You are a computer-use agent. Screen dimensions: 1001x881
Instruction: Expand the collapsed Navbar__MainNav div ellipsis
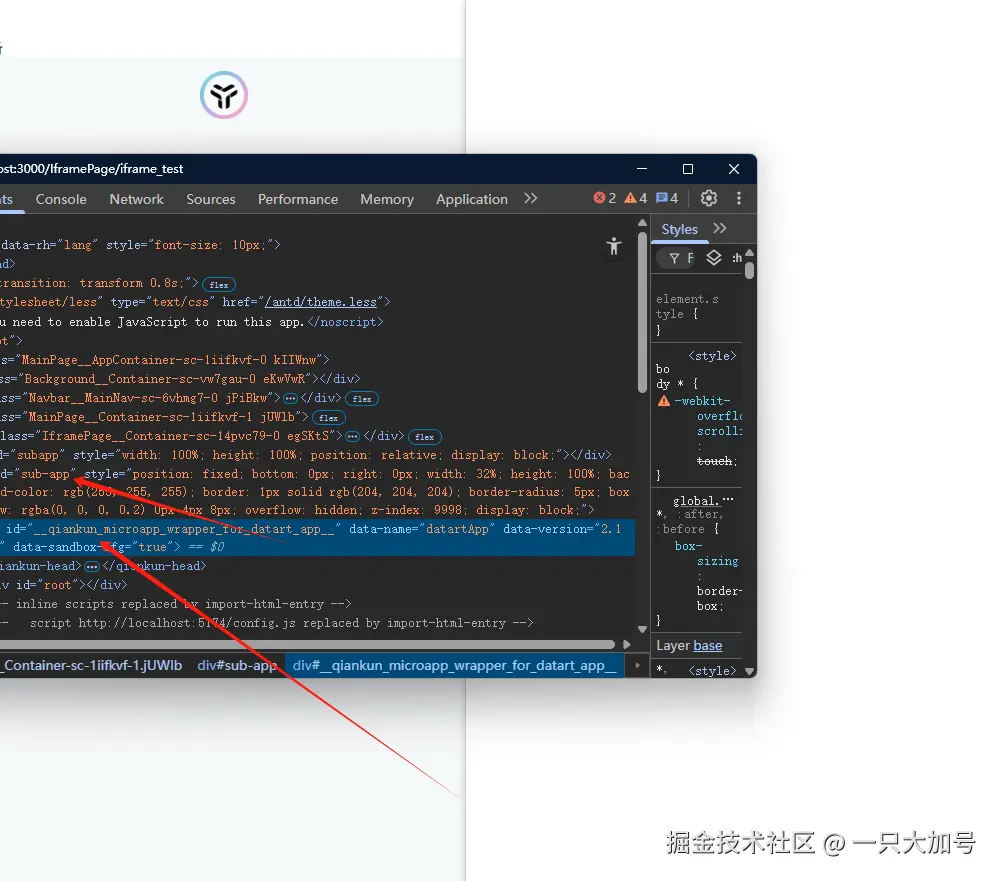tap(290, 398)
